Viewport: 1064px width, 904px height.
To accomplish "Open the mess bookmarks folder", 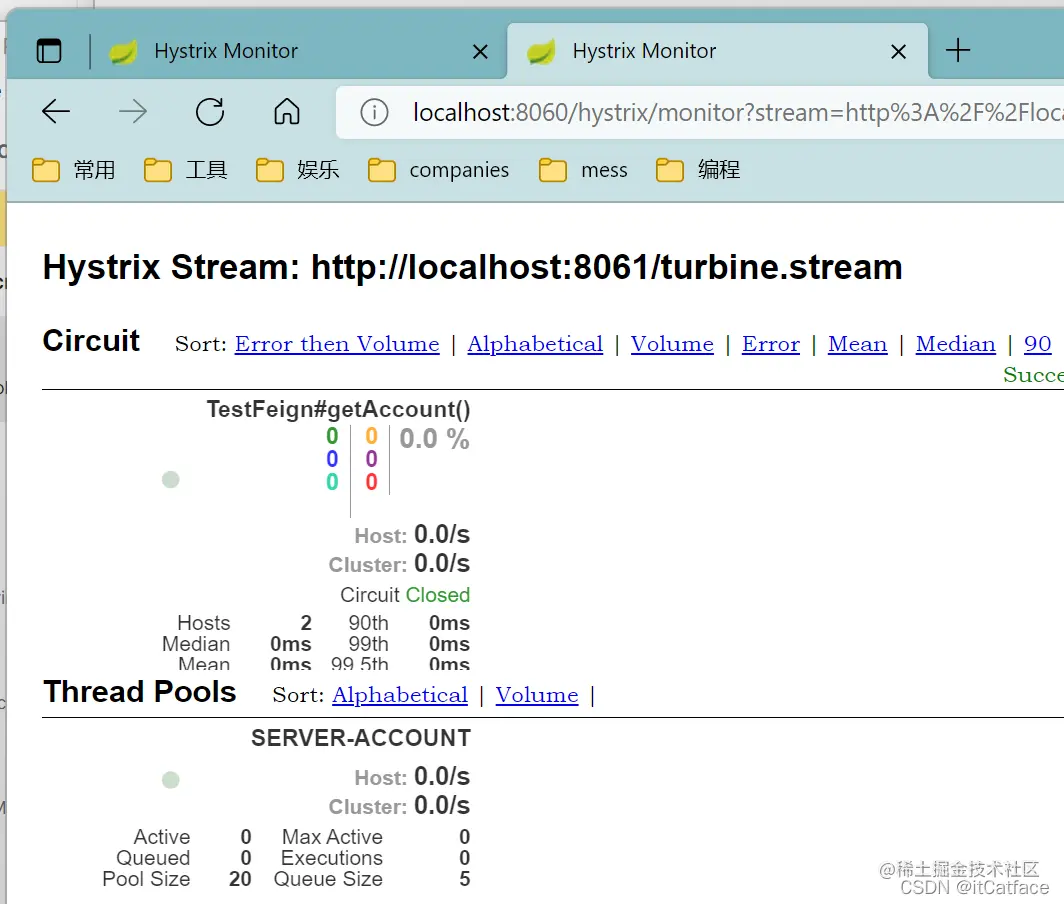I will coord(584,170).
